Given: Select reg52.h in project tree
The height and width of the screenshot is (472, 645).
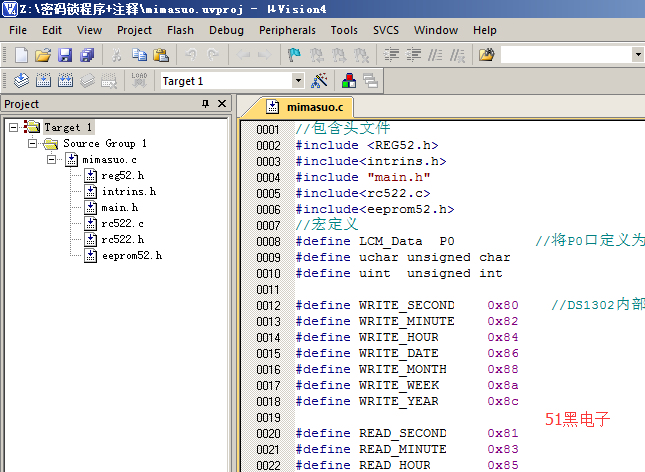Looking at the screenshot, I should pyautogui.click(x=123, y=176).
